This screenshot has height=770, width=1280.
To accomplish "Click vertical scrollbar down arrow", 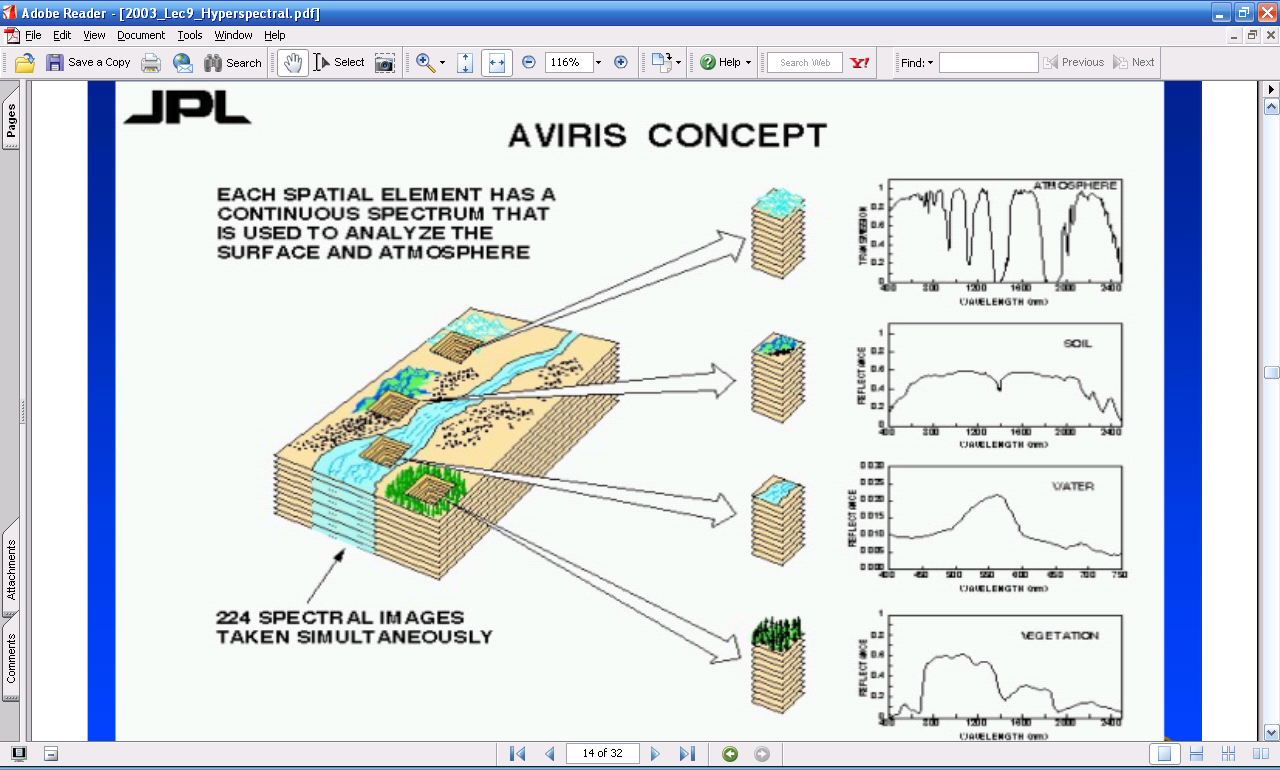I will tap(1272, 732).
